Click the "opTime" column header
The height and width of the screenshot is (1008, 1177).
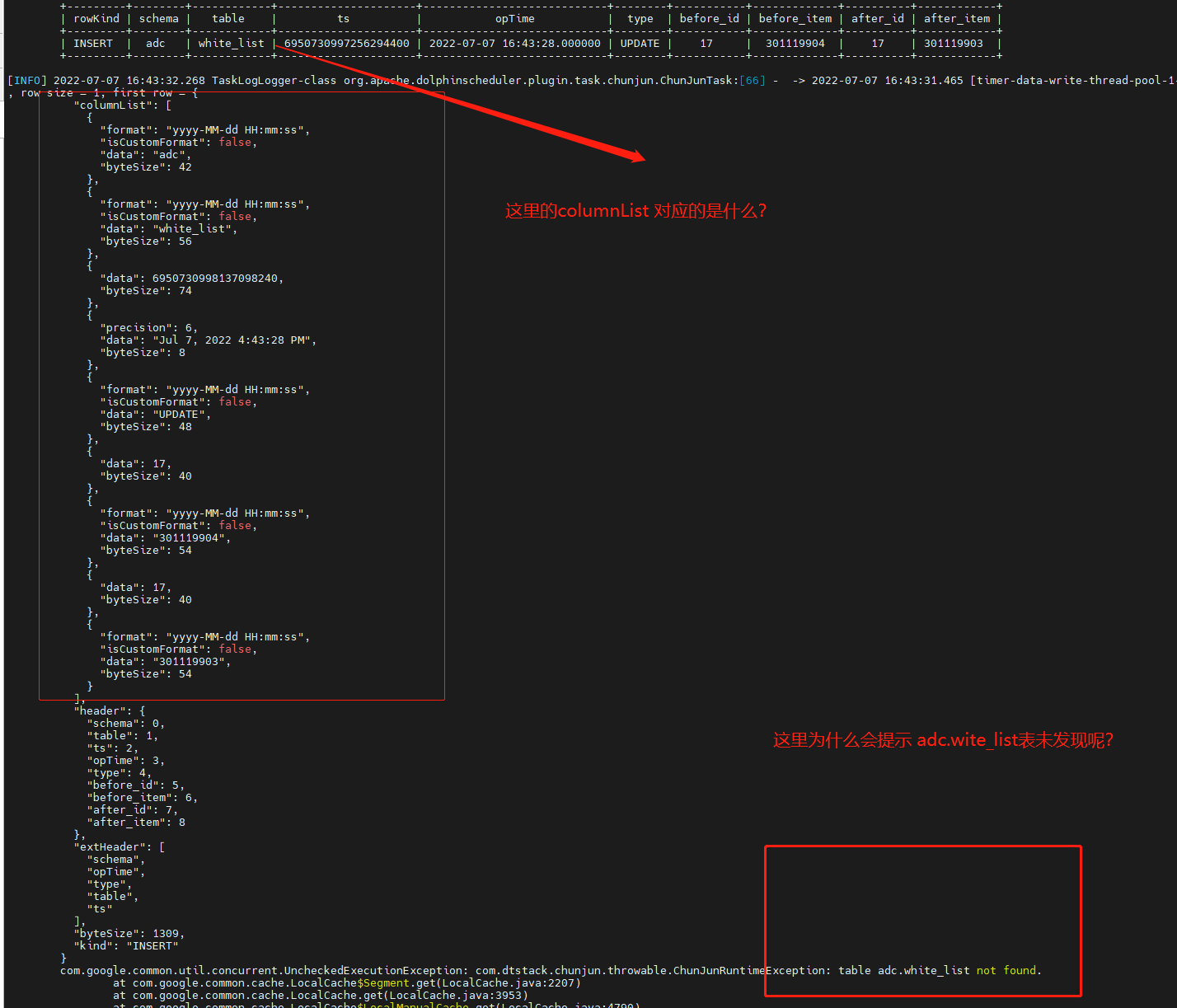click(514, 18)
